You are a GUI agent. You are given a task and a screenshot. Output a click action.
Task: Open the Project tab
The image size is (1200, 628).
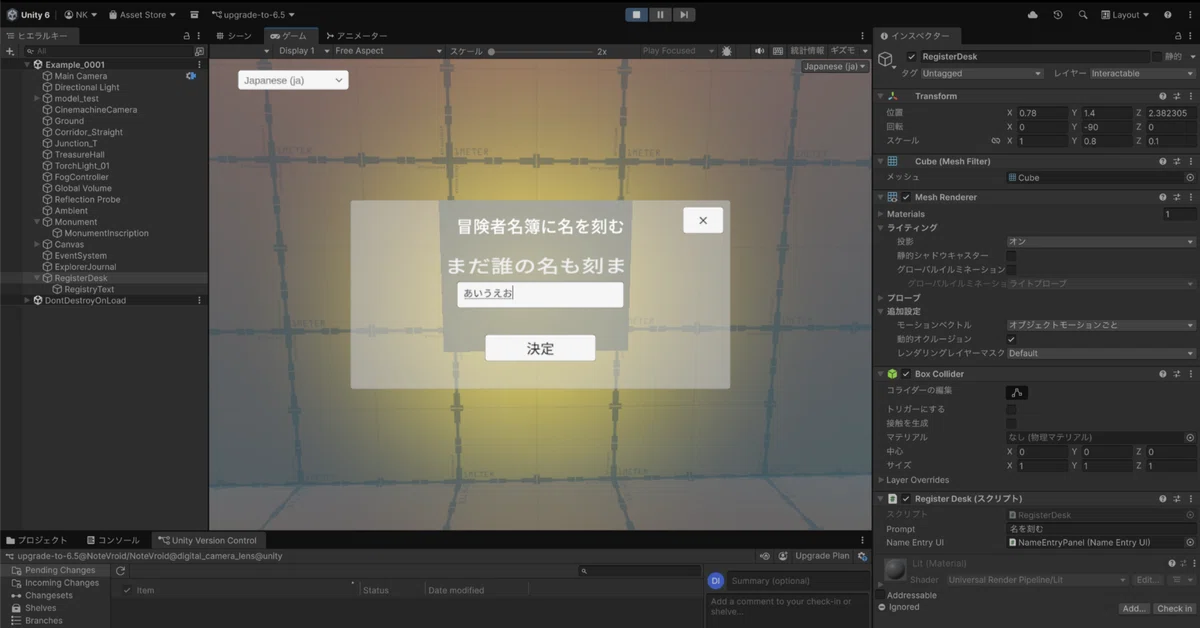point(39,540)
